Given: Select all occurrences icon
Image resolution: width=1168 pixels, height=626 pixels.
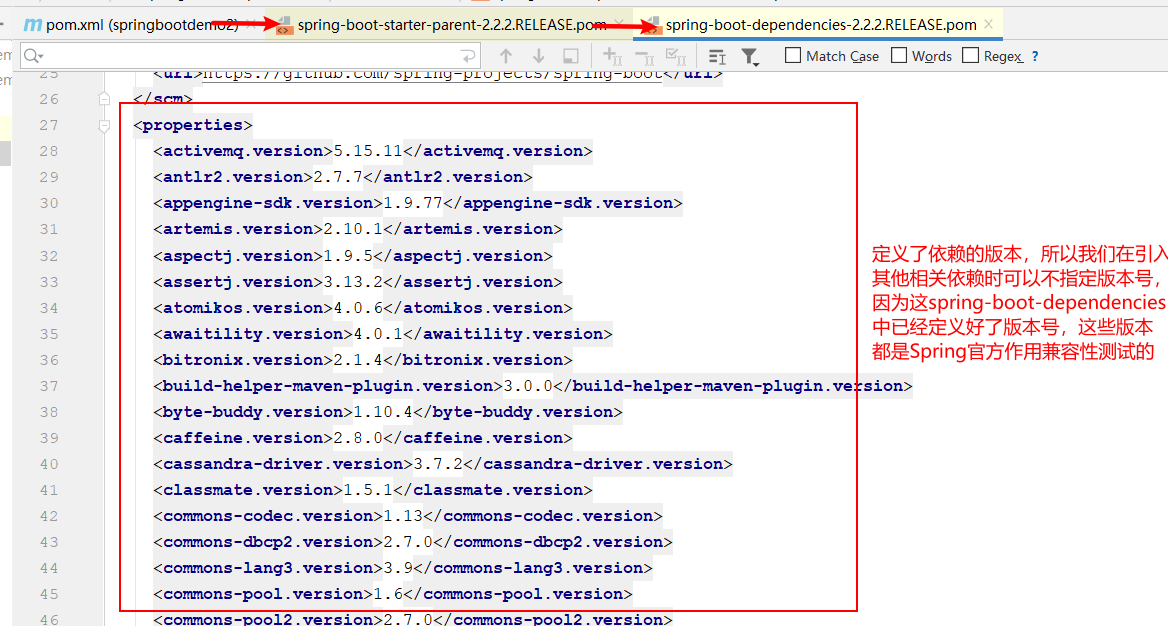Looking at the screenshot, I should pos(676,56).
